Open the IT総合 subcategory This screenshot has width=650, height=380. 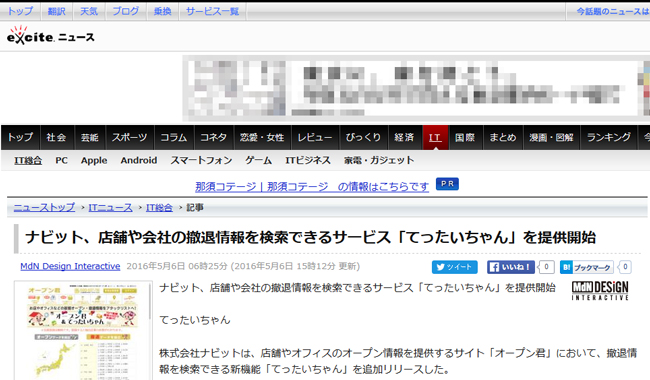click(x=28, y=160)
